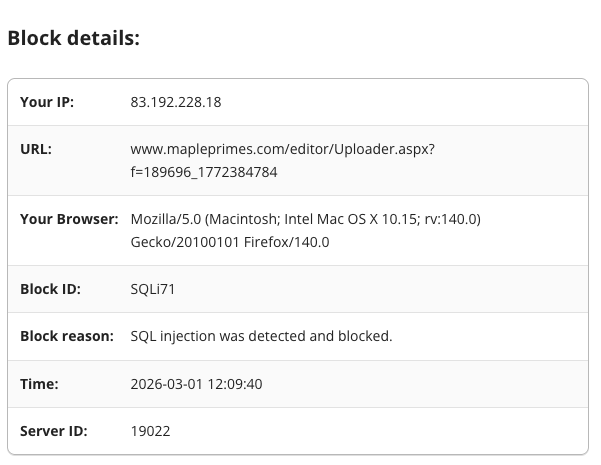The height and width of the screenshot is (465, 601).
Task: Click the "Your Browser:" label
Action: (x=69, y=219)
